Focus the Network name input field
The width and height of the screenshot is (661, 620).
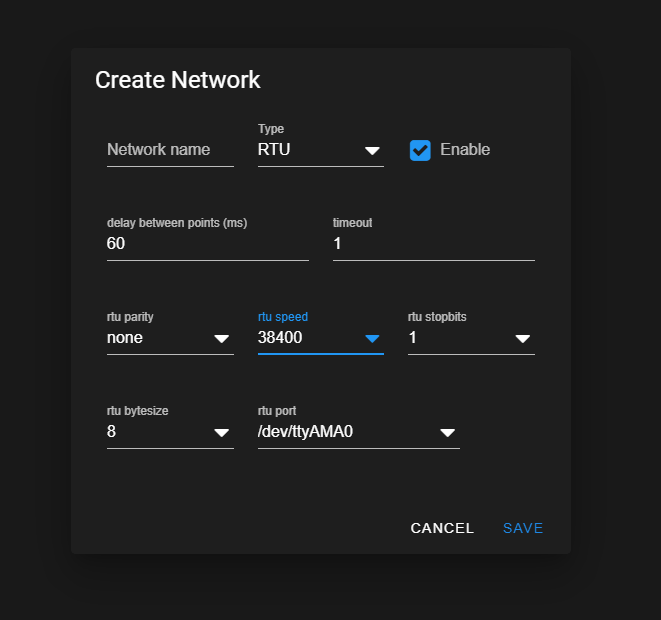[x=170, y=150]
